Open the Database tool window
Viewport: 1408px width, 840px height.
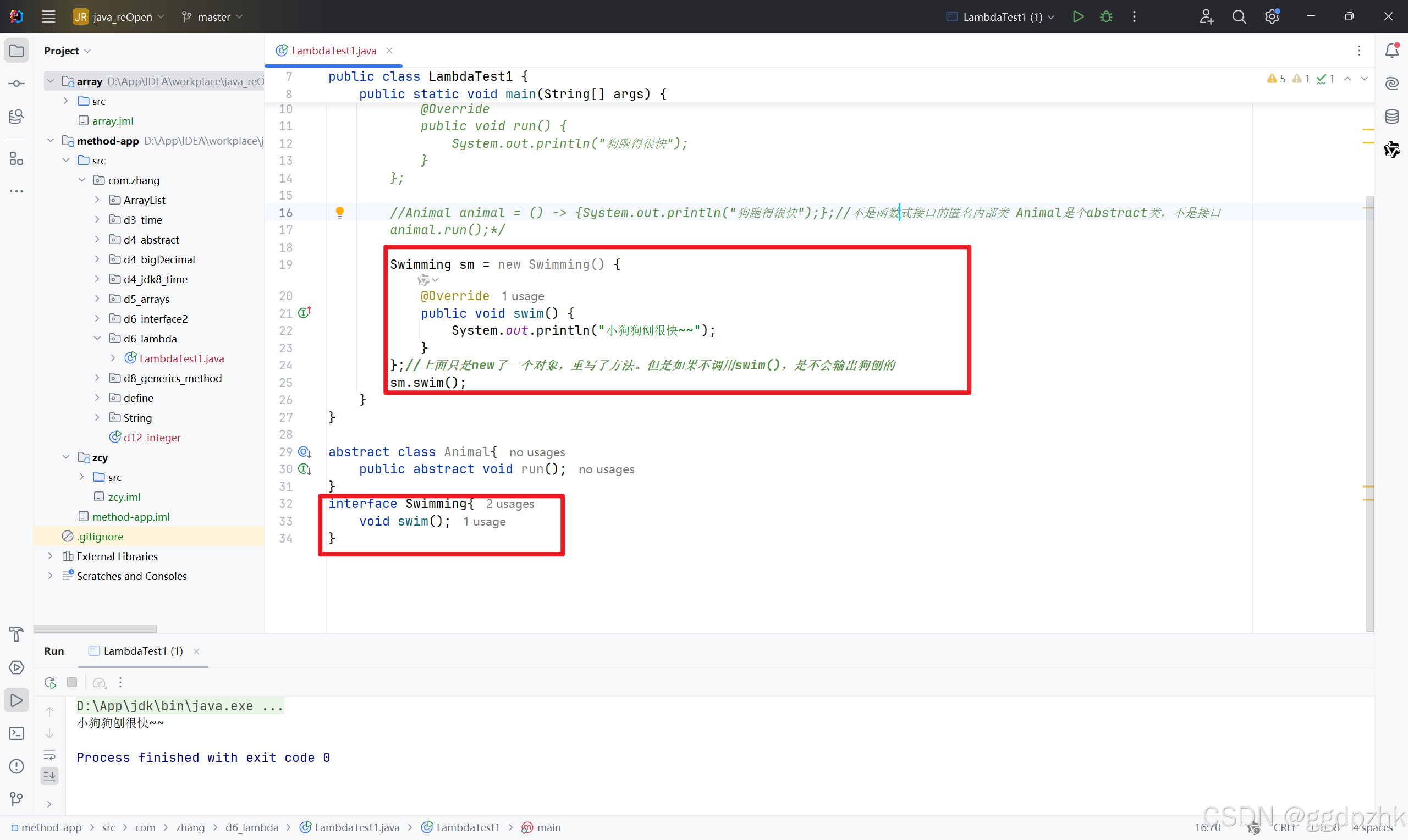pos(1391,117)
